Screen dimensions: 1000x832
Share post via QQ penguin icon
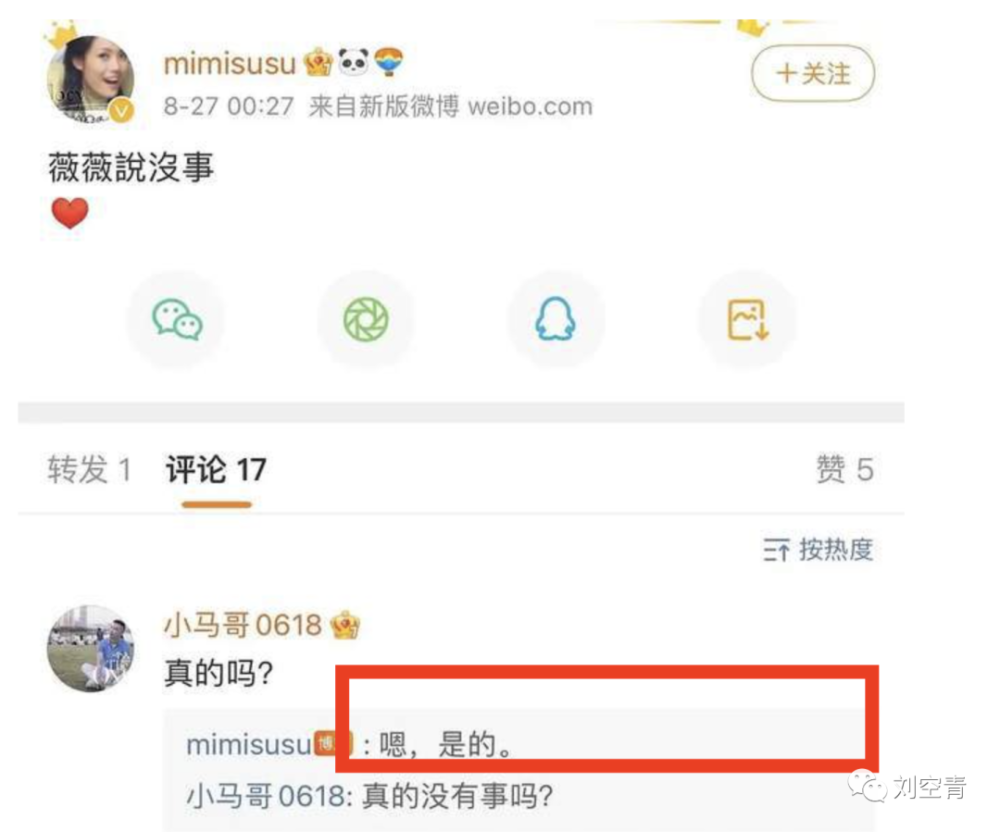pyautogui.click(x=555, y=319)
